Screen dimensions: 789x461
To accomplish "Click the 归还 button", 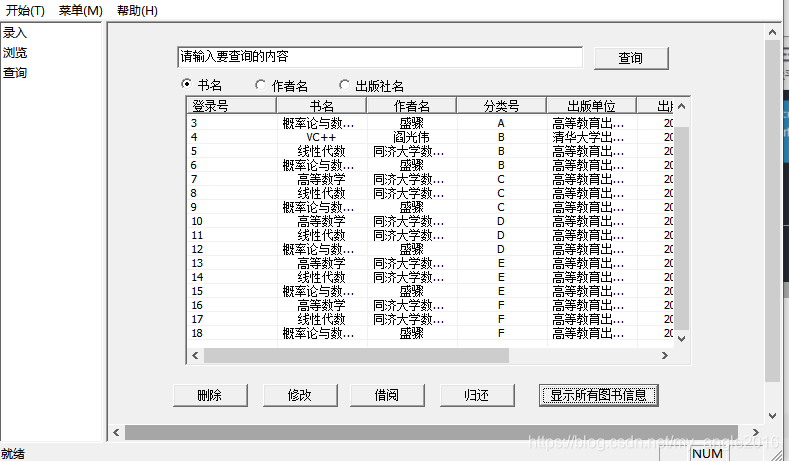I will (477, 396).
